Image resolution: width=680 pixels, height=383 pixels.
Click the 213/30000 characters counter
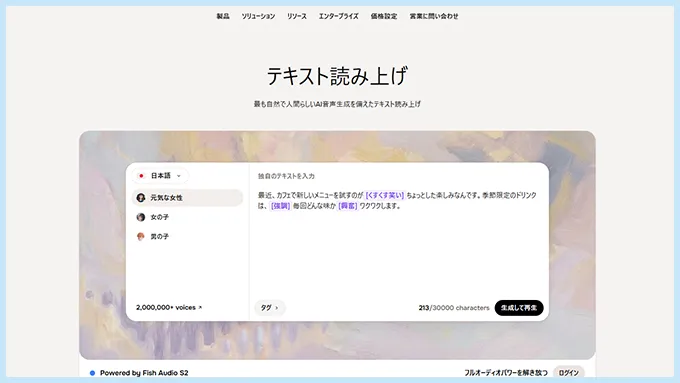click(454, 308)
